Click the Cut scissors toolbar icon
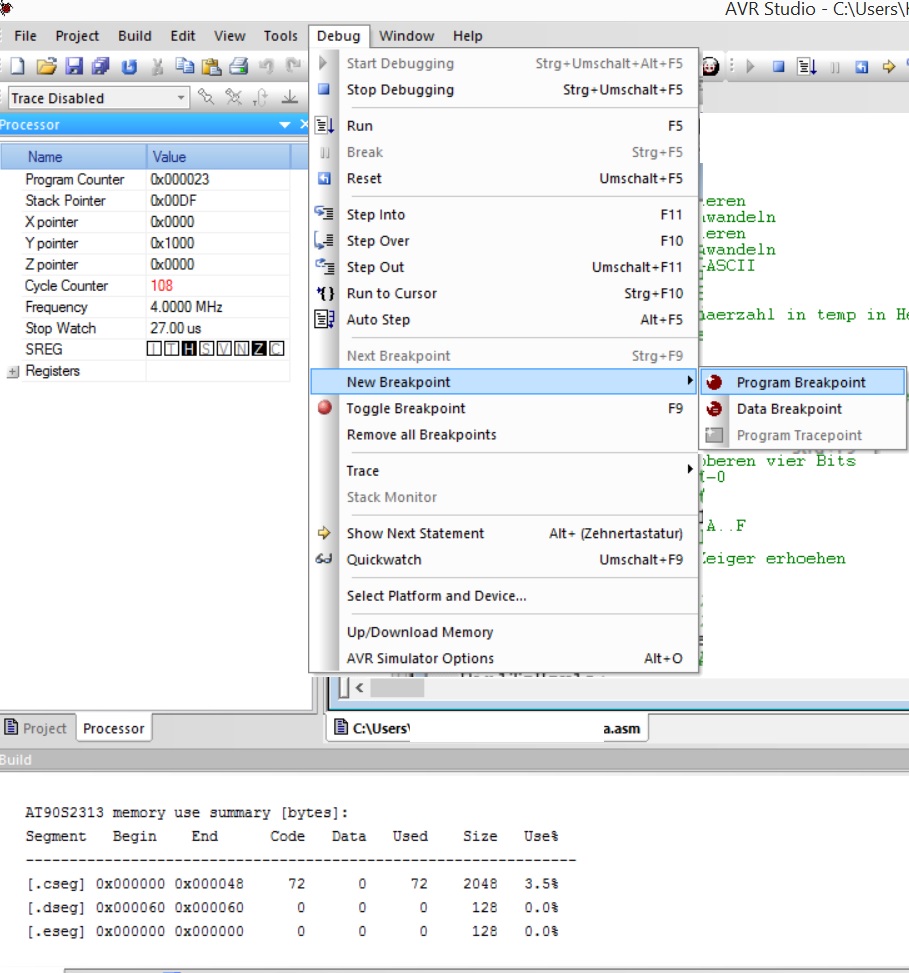Viewport: 909px width, 973px height. tap(157, 66)
